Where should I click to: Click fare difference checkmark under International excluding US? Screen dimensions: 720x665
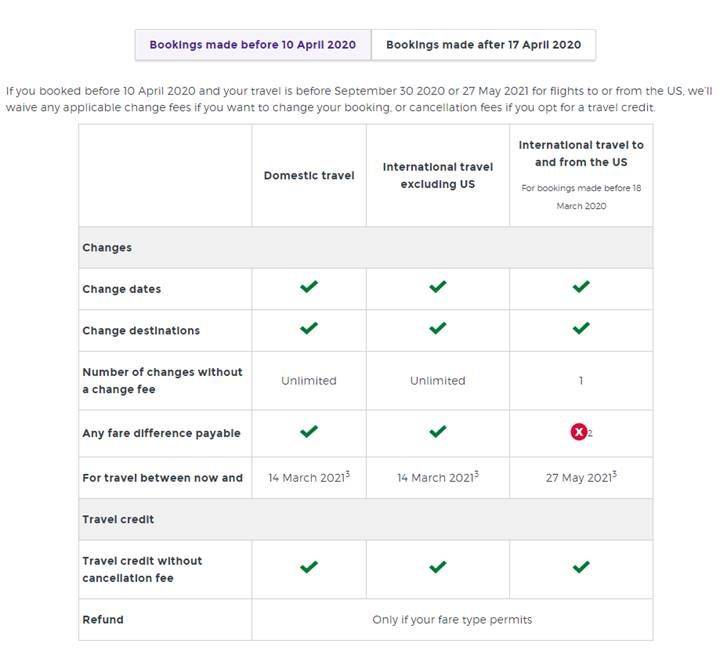pos(437,432)
